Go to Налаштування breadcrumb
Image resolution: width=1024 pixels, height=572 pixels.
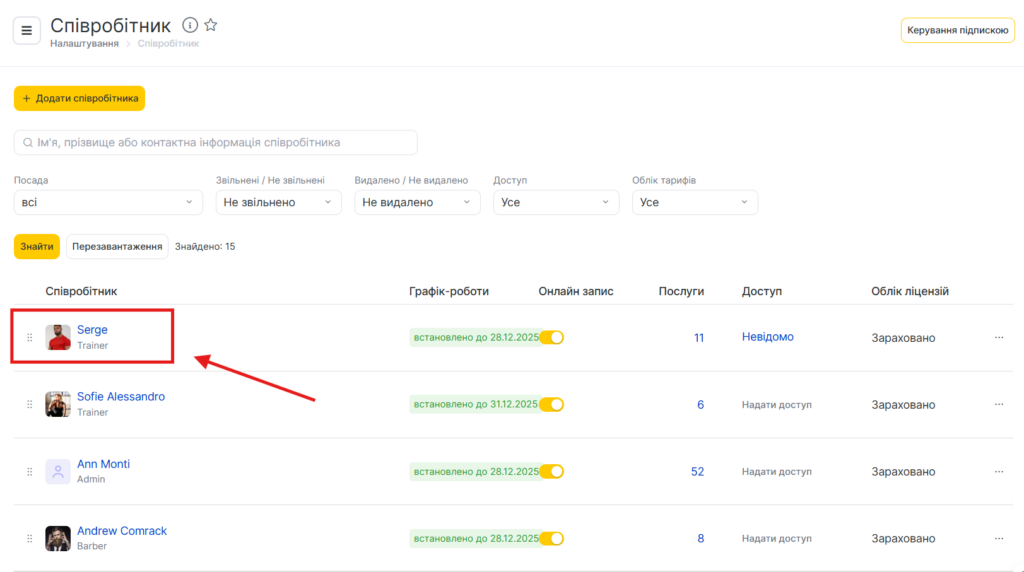point(85,44)
